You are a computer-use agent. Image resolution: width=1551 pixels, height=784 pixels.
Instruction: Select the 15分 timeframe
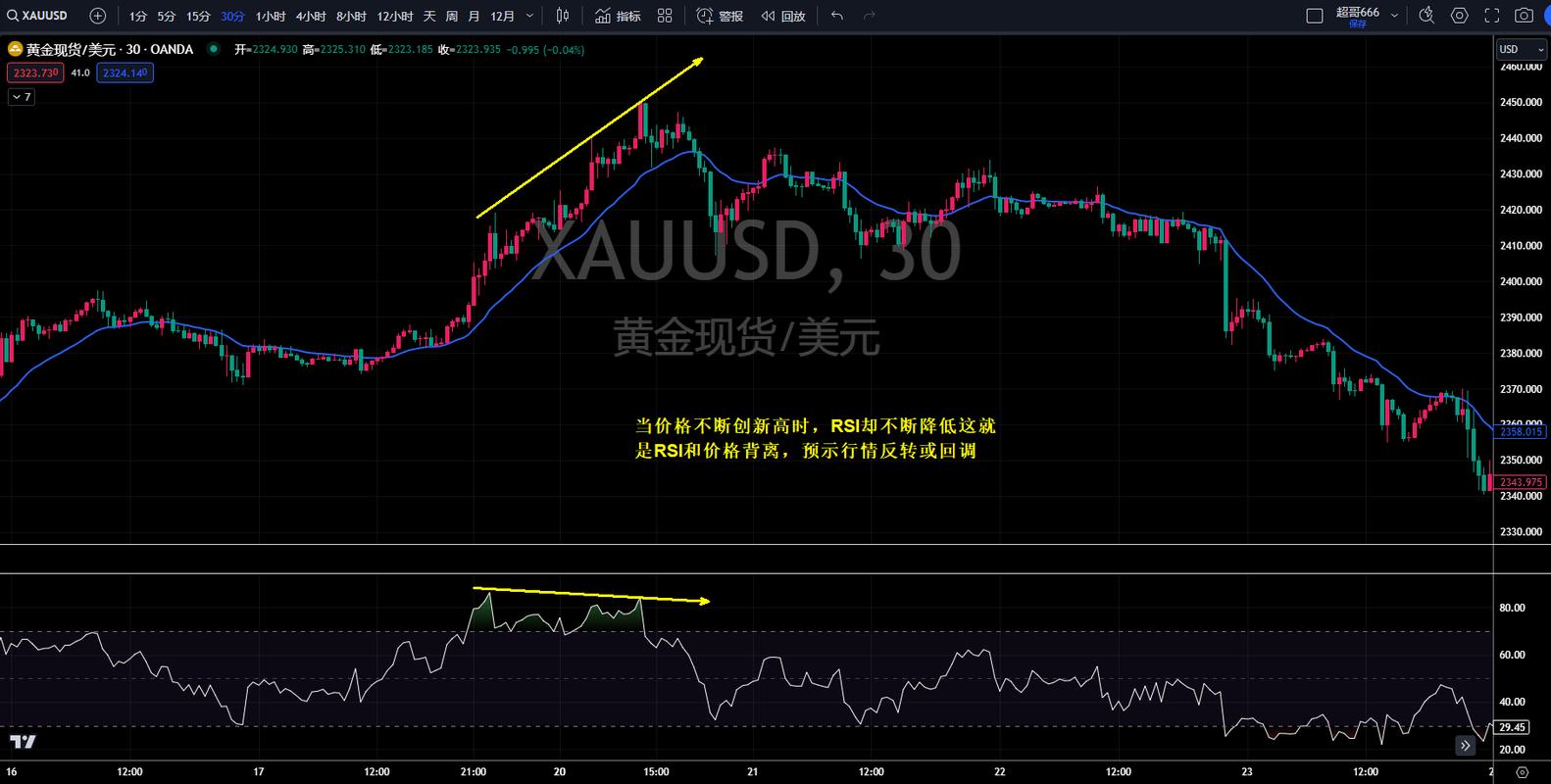[198, 16]
